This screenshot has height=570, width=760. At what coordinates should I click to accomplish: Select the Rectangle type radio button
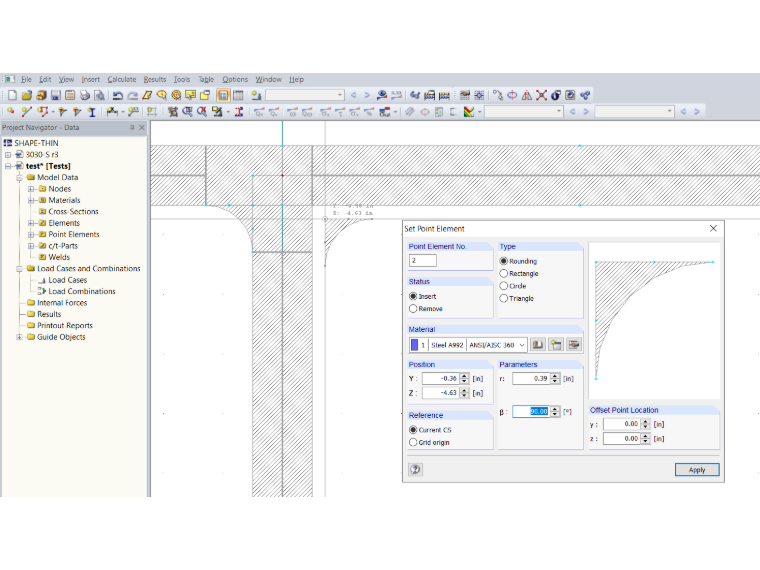(504, 273)
